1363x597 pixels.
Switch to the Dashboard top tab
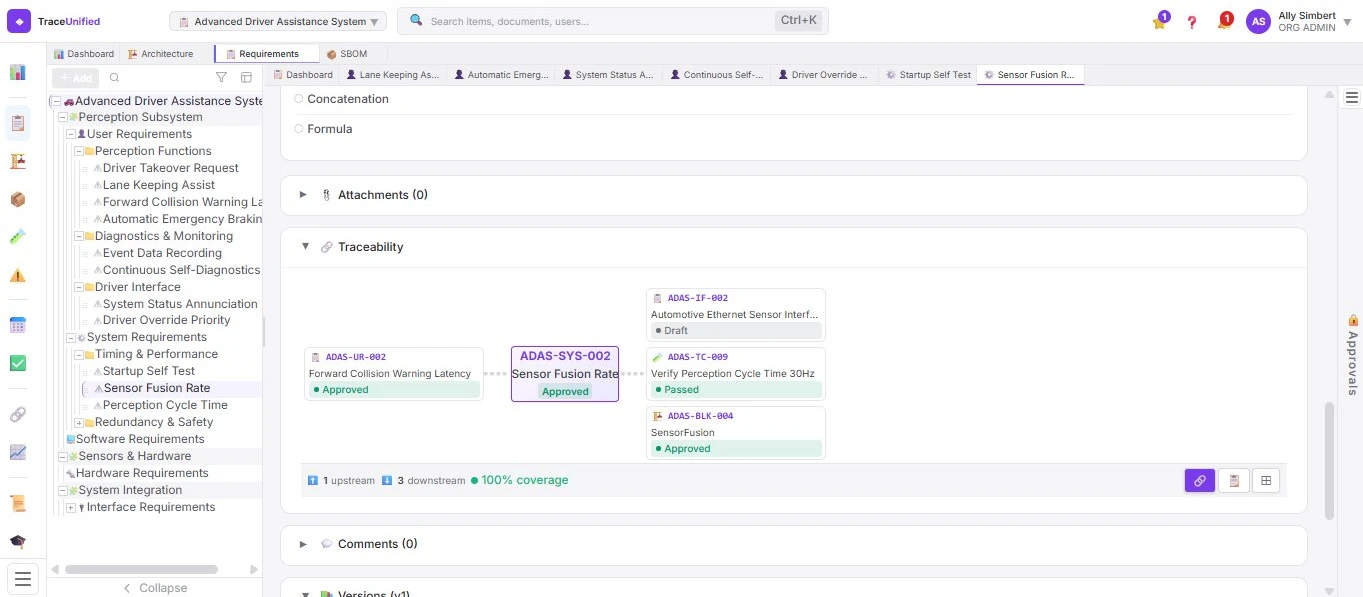pyautogui.click(x=83, y=54)
